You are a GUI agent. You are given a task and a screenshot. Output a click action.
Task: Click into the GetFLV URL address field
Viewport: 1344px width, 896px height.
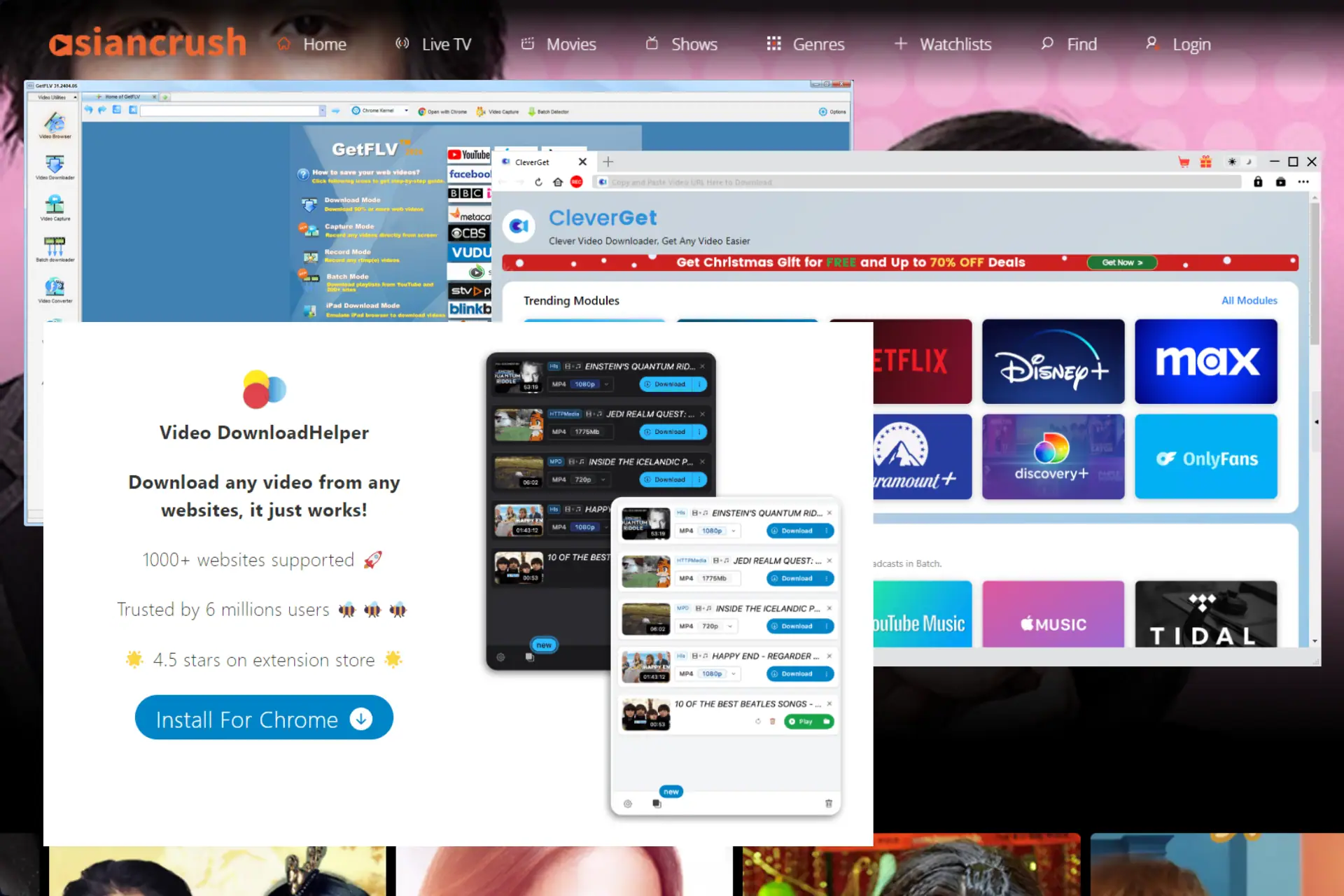tap(230, 111)
